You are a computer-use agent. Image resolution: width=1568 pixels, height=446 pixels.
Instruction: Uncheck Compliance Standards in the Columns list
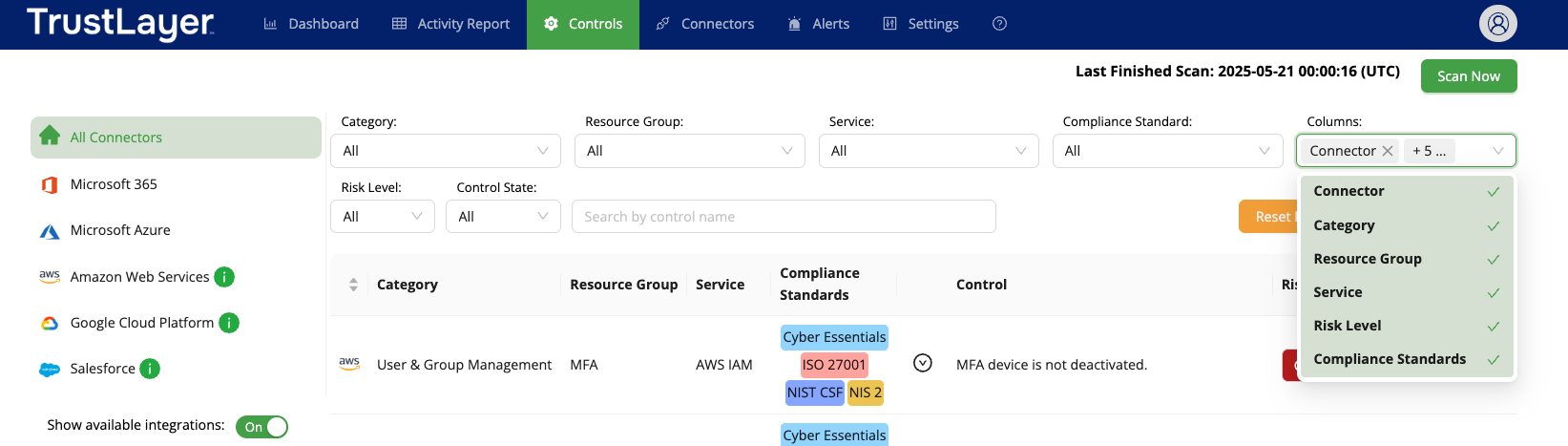[x=1407, y=359]
